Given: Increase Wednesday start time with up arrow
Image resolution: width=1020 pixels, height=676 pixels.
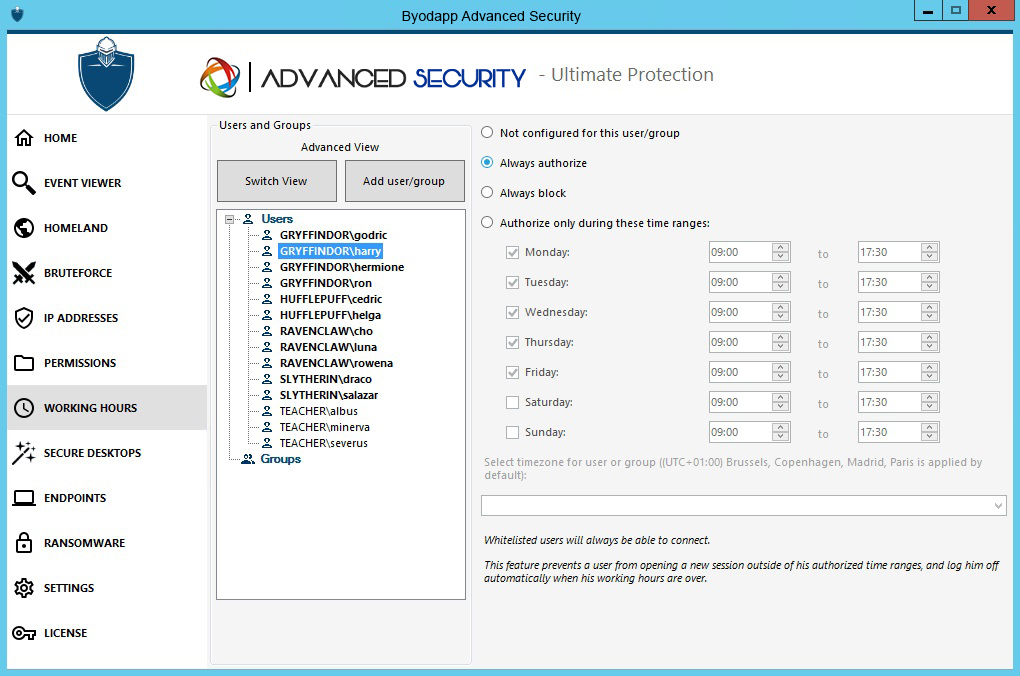Looking at the screenshot, I should [781, 308].
